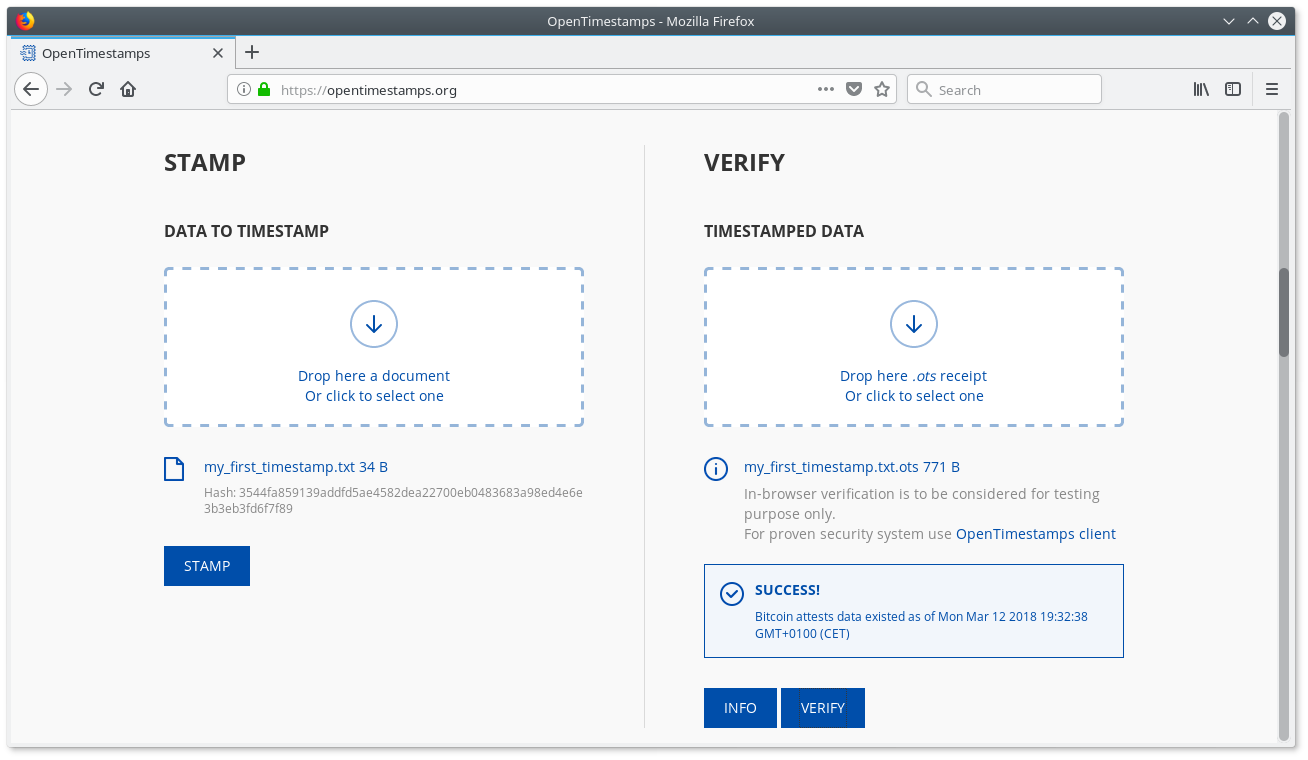Click 'Or click to select one' under Stamp
1308x760 pixels.
pyautogui.click(x=374, y=396)
